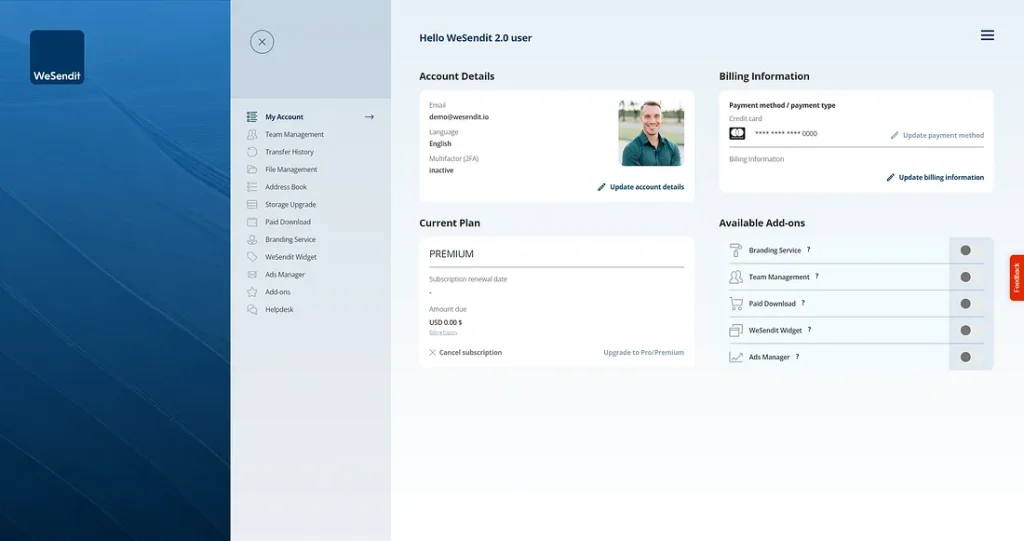
Task: Select Ads Manager in the sidebar menu
Action: pos(285,274)
